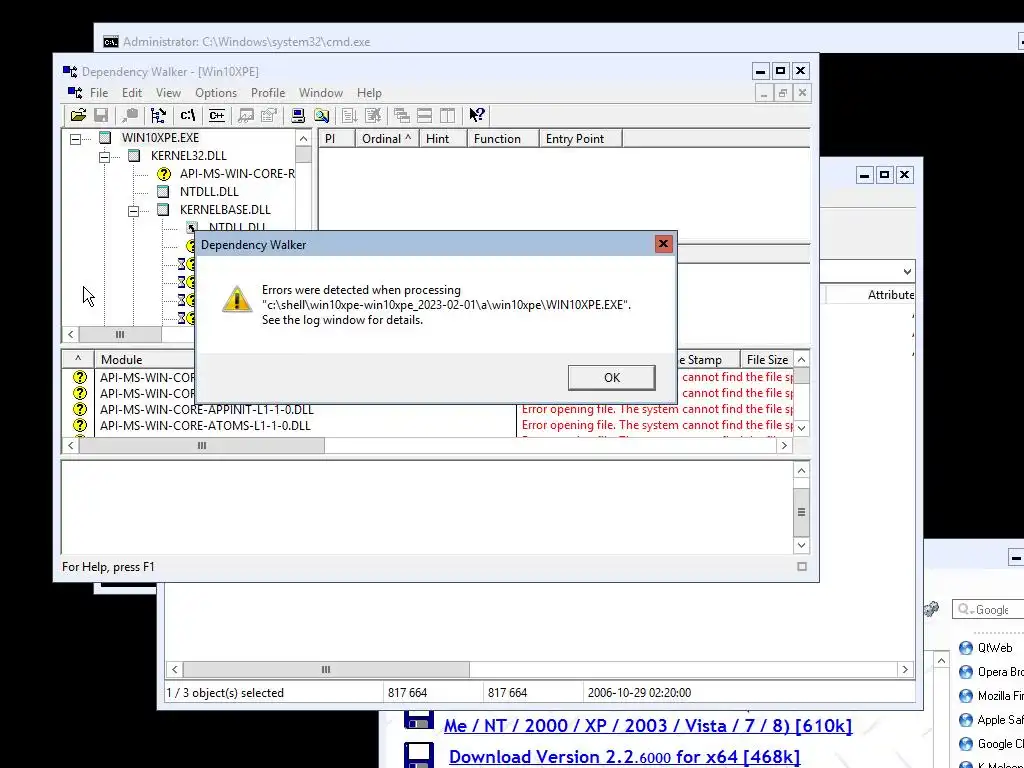The height and width of the screenshot is (768, 1024).
Task: Click the Cascade windows toolbar icon
Action: [x=402, y=116]
